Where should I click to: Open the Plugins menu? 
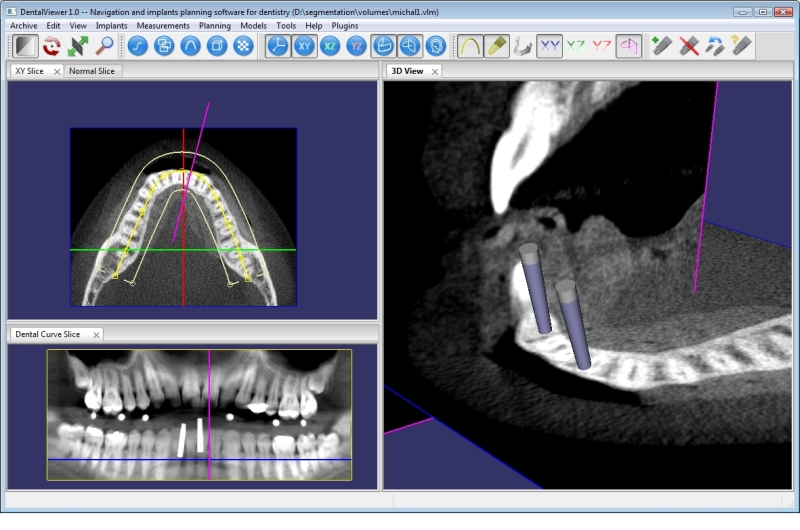coord(345,26)
